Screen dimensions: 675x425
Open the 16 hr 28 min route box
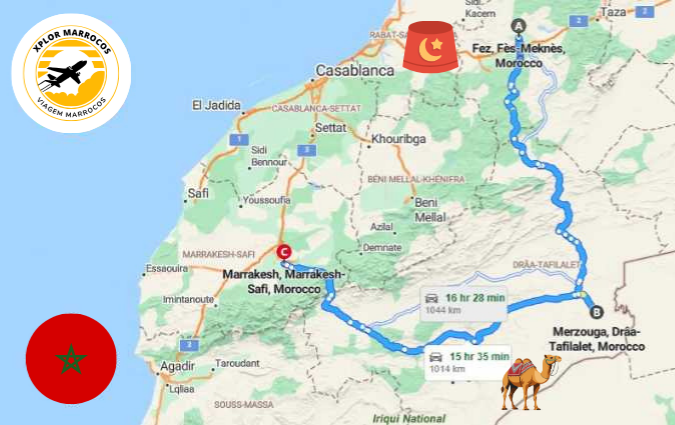(x=464, y=304)
